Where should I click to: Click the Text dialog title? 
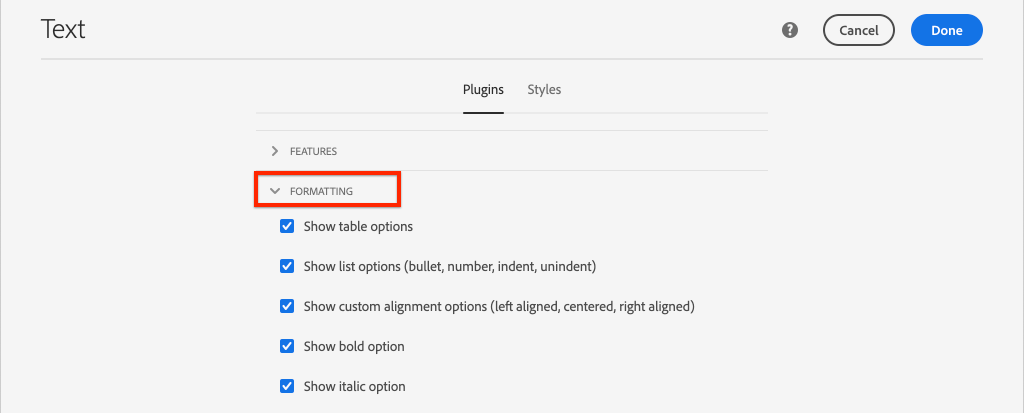point(63,29)
